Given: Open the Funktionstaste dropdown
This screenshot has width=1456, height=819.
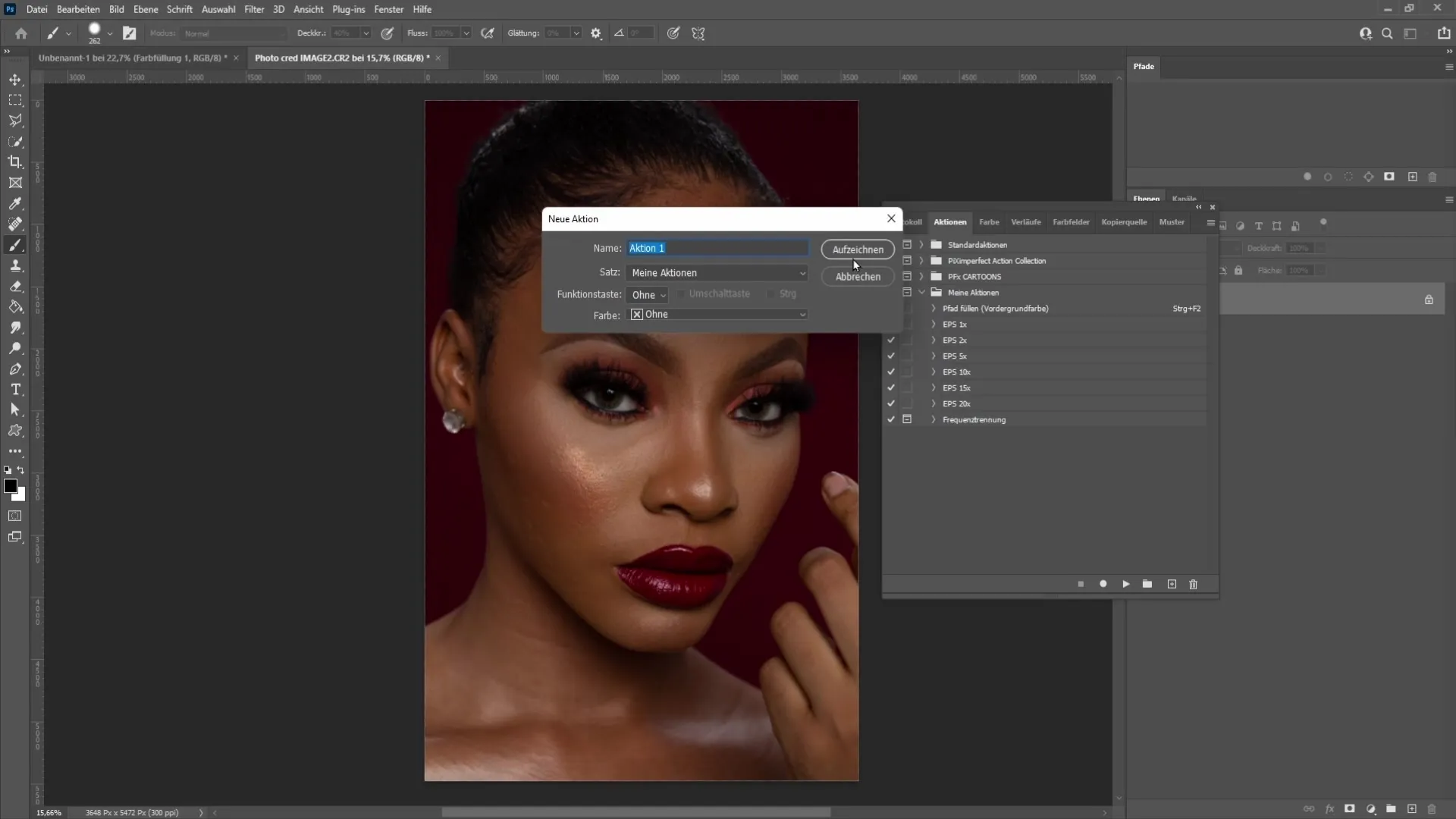Looking at the screenshot, I should click(x=648, y=295).
